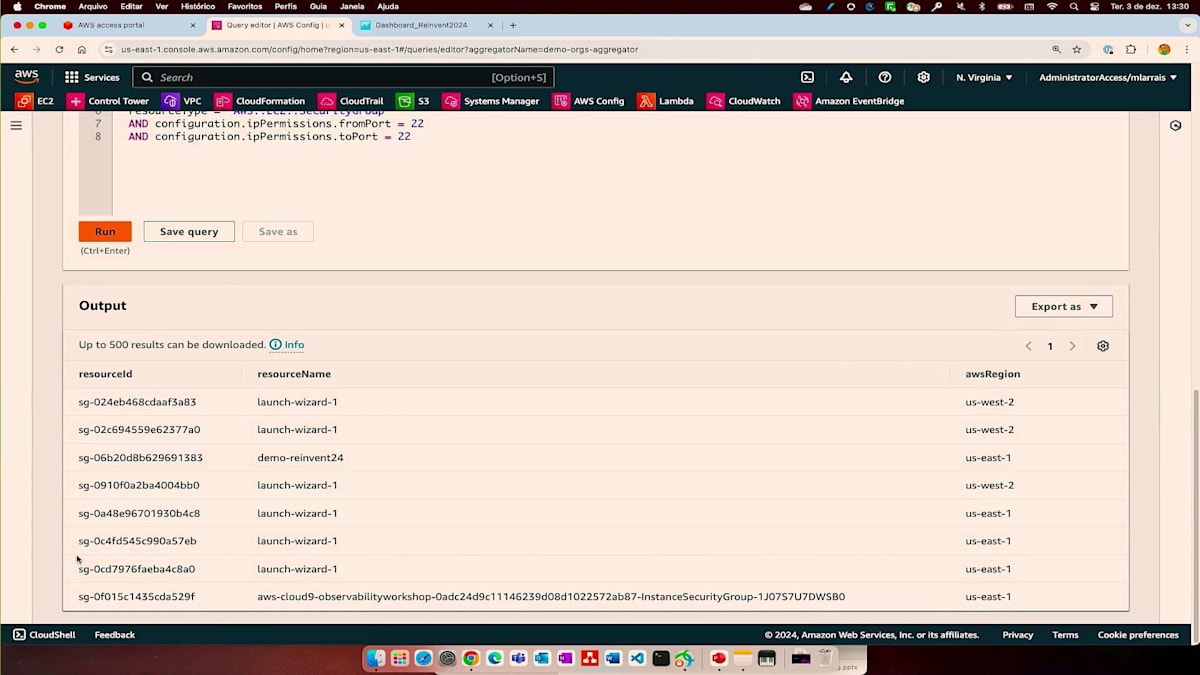
Task: Click awsRegion column header
Action: coord(993,374)
